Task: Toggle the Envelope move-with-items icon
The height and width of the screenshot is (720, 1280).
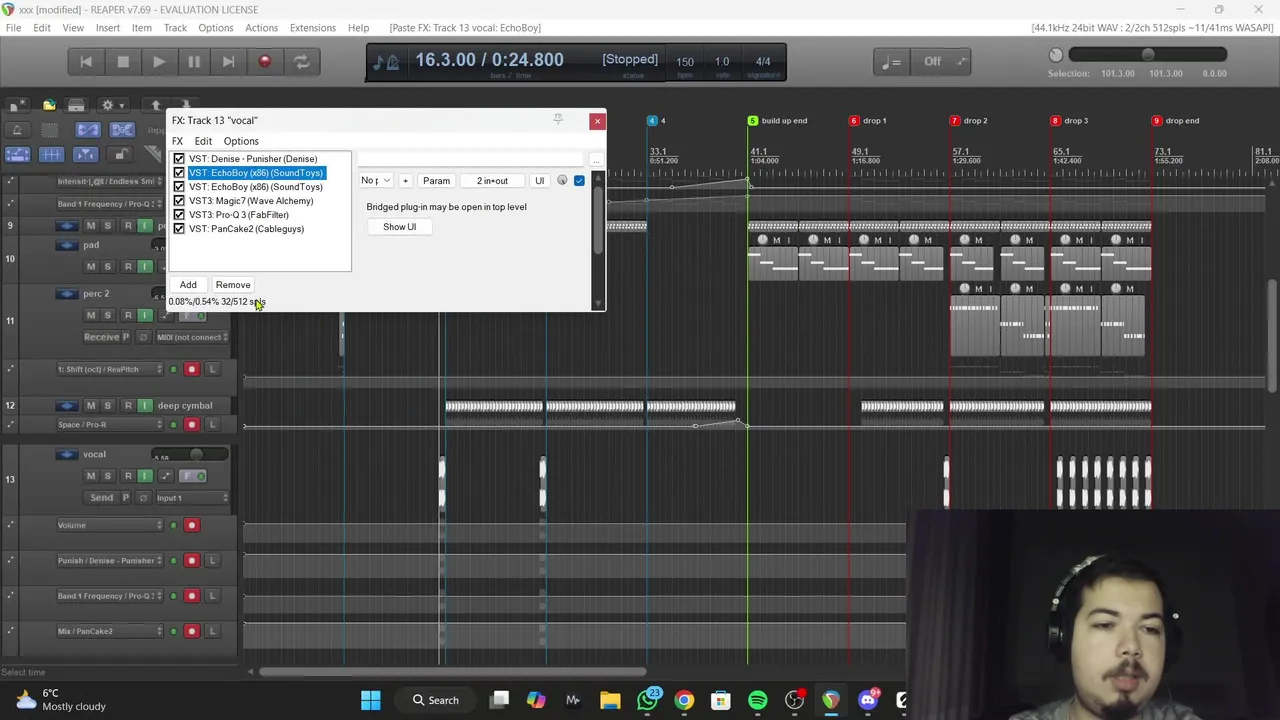Action: pyautogui.click(x=17, y=155)
